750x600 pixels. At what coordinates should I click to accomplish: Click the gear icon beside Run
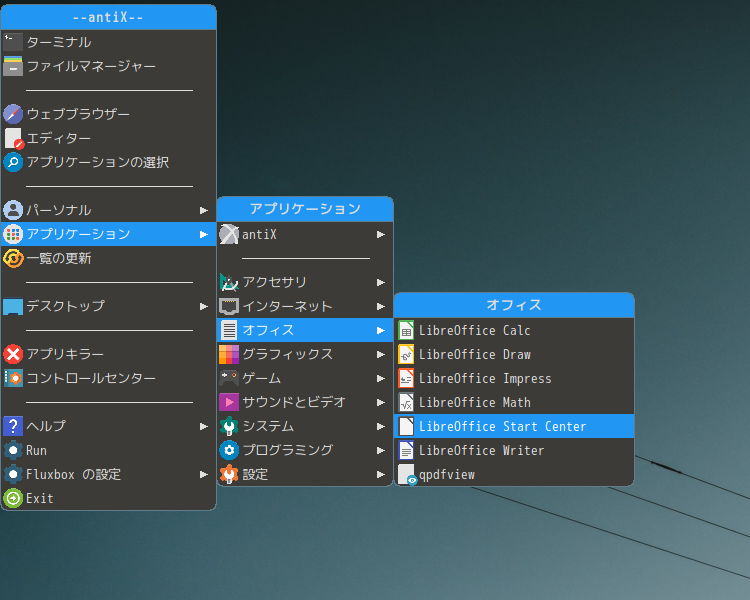pos(13,450)
